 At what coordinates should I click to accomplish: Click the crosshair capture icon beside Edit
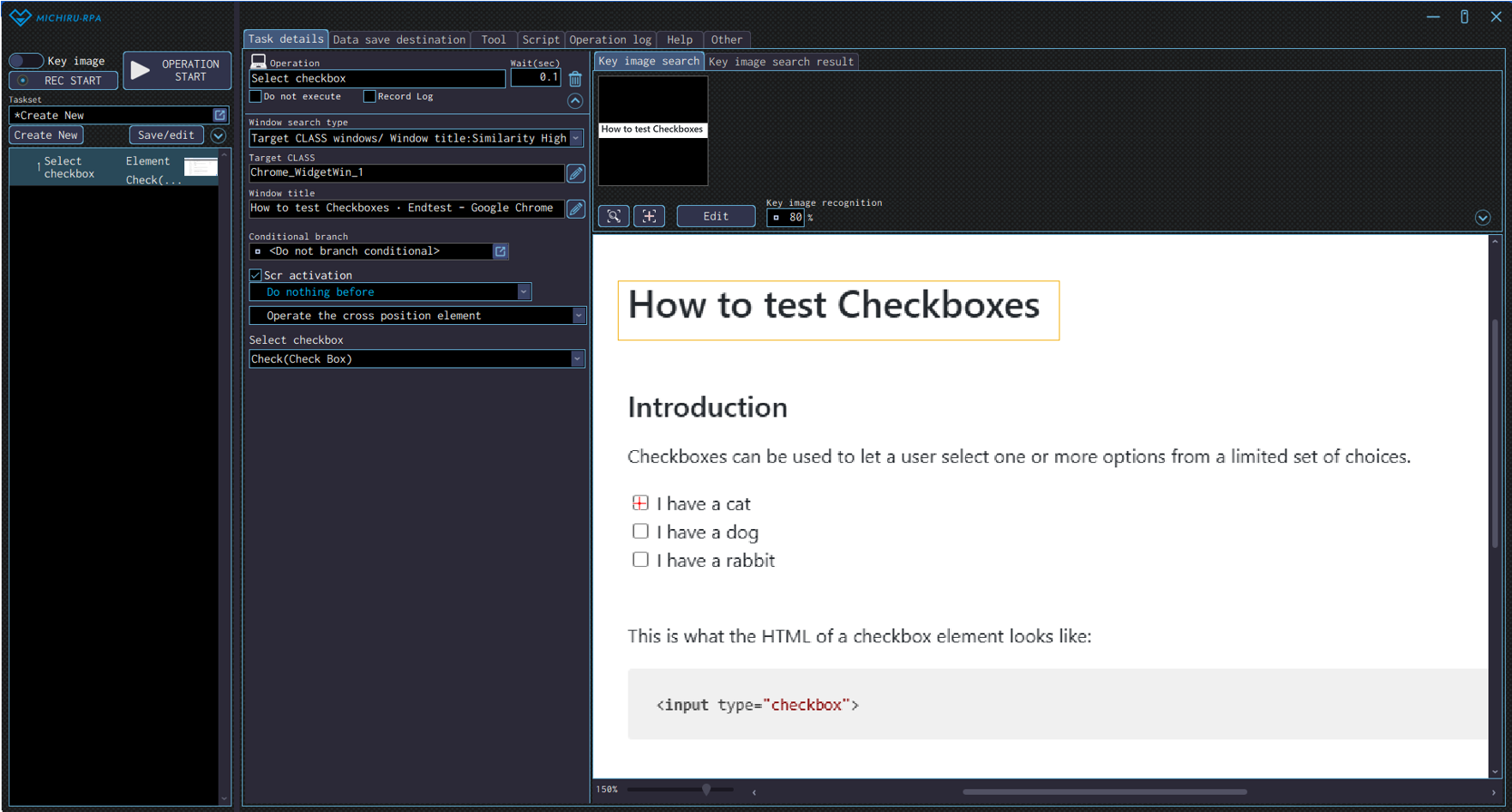click(x=649, y=216)
